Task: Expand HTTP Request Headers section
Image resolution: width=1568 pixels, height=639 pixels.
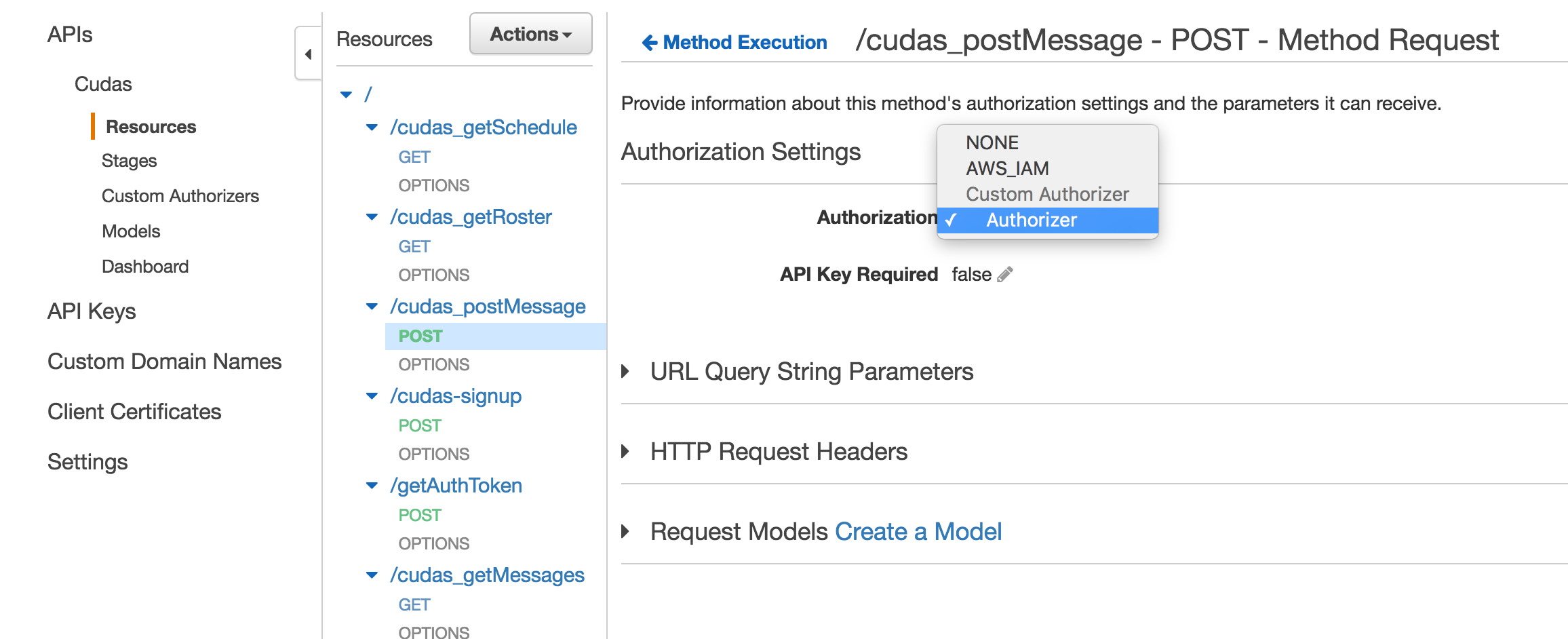Action: click(626, 451)
